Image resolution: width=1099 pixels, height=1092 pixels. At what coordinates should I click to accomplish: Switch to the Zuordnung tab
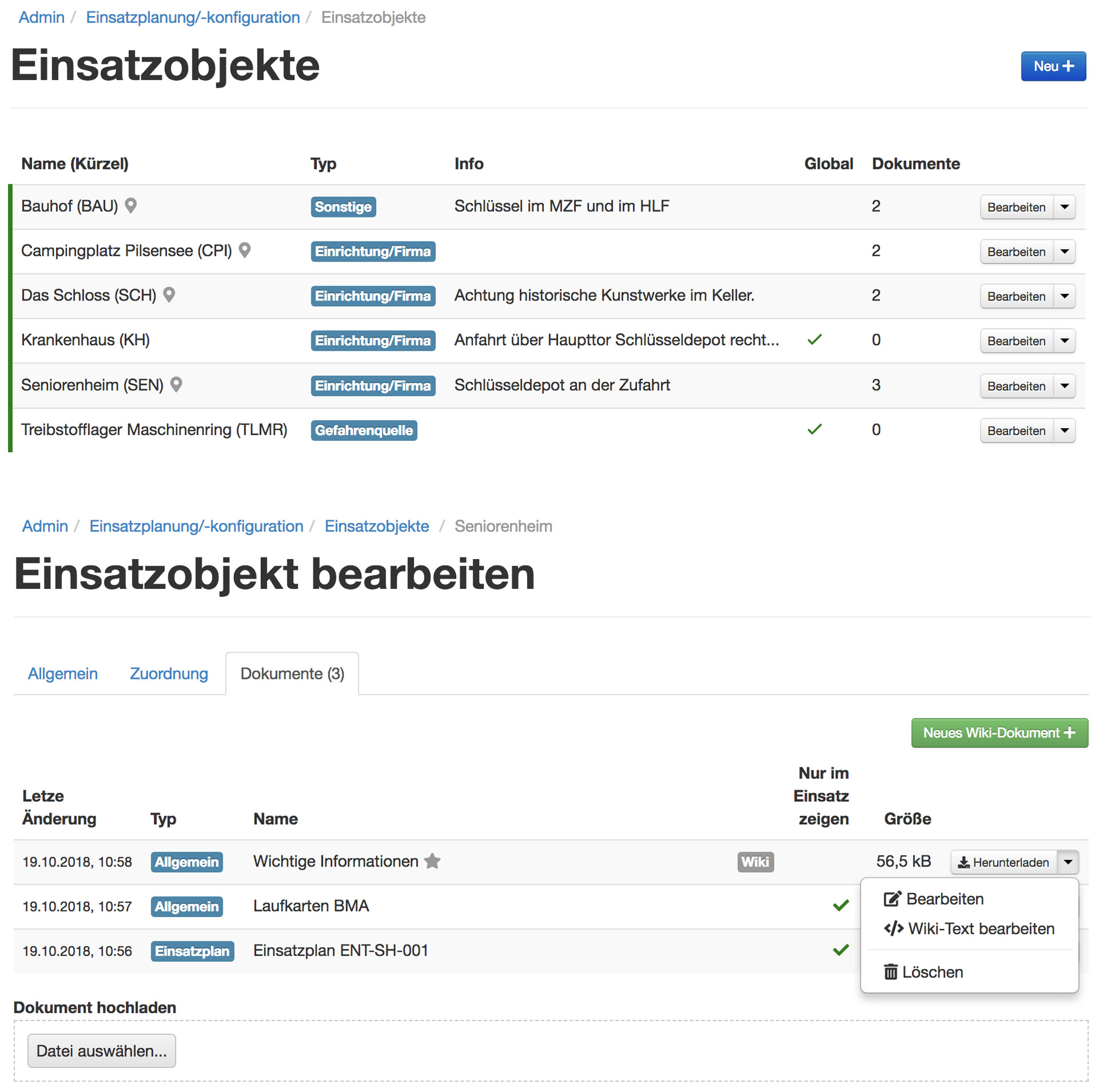[169, 674]
